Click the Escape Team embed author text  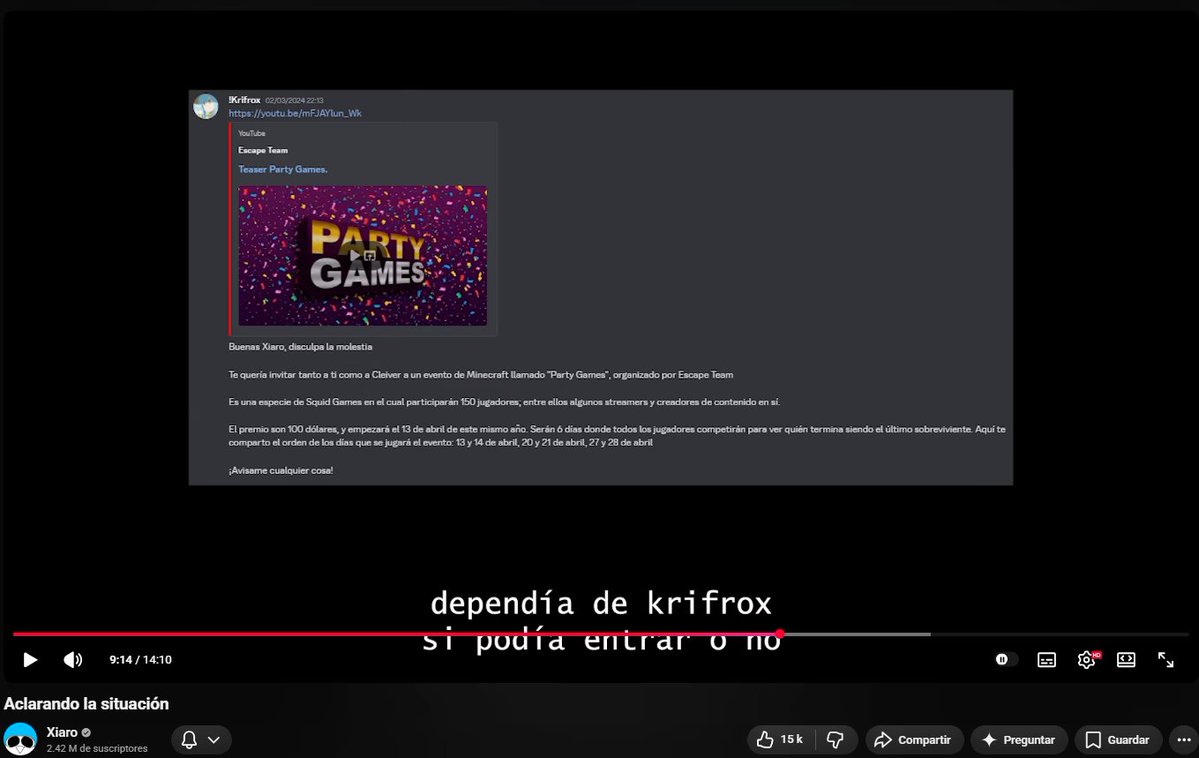[263, 150]
